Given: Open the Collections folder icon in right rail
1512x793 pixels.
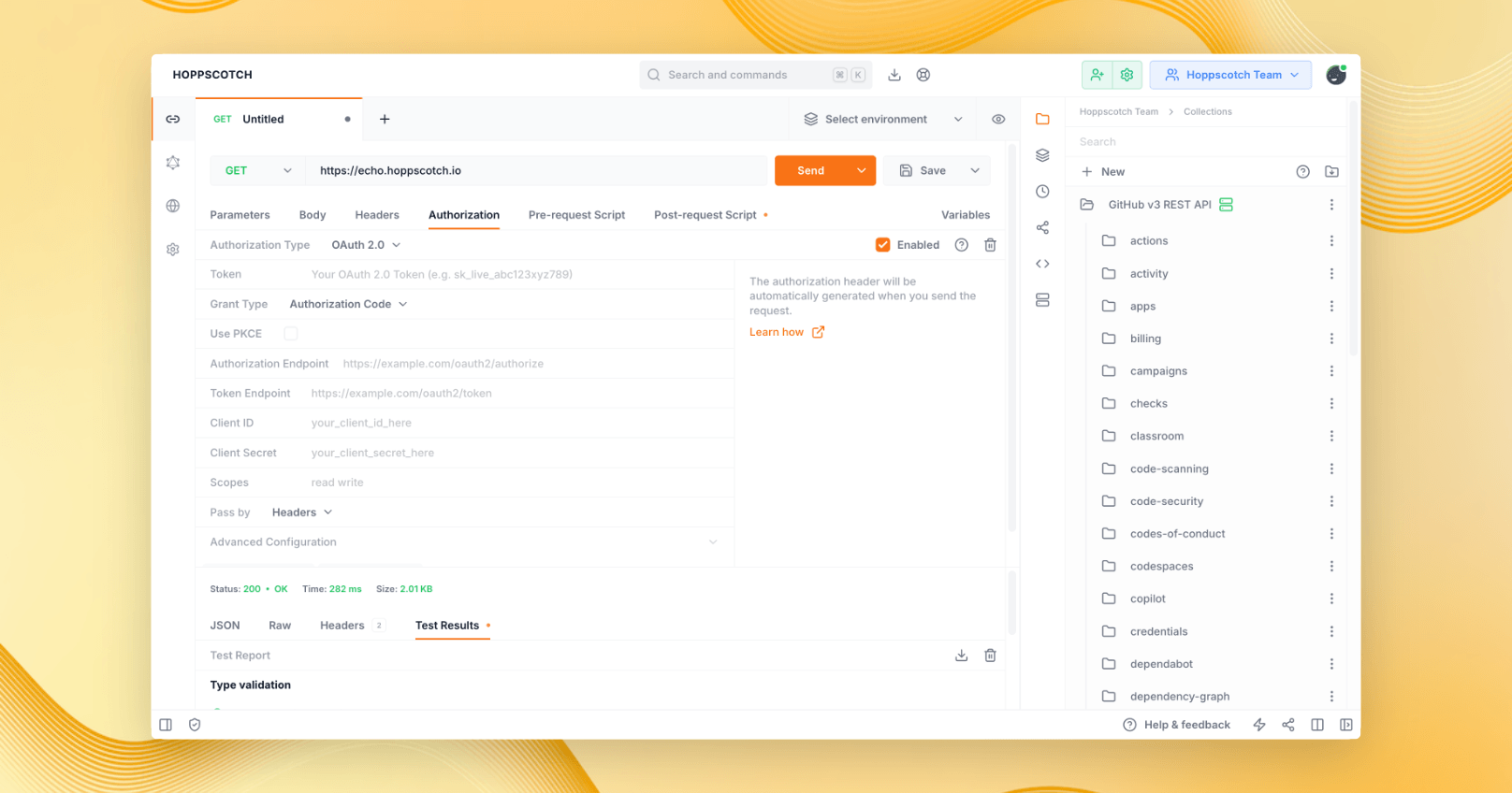Looking at the screenshot, I should point(1042,119).
